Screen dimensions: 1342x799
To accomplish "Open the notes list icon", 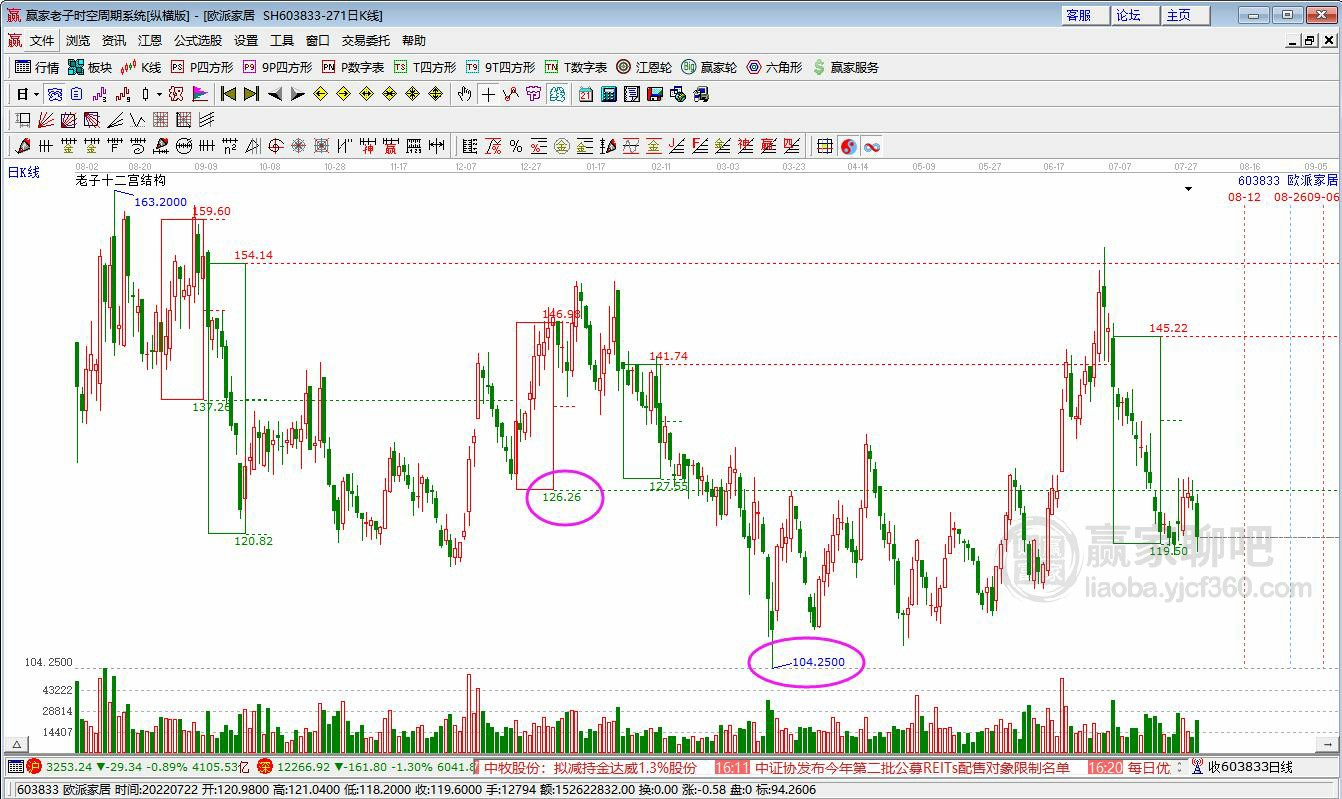I will [x=631, y=94].
